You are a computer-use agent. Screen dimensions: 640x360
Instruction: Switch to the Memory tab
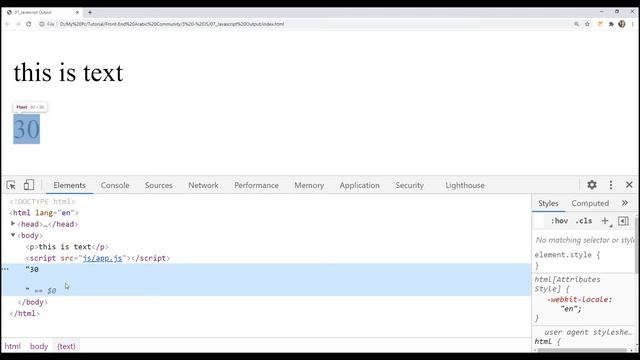309,185
